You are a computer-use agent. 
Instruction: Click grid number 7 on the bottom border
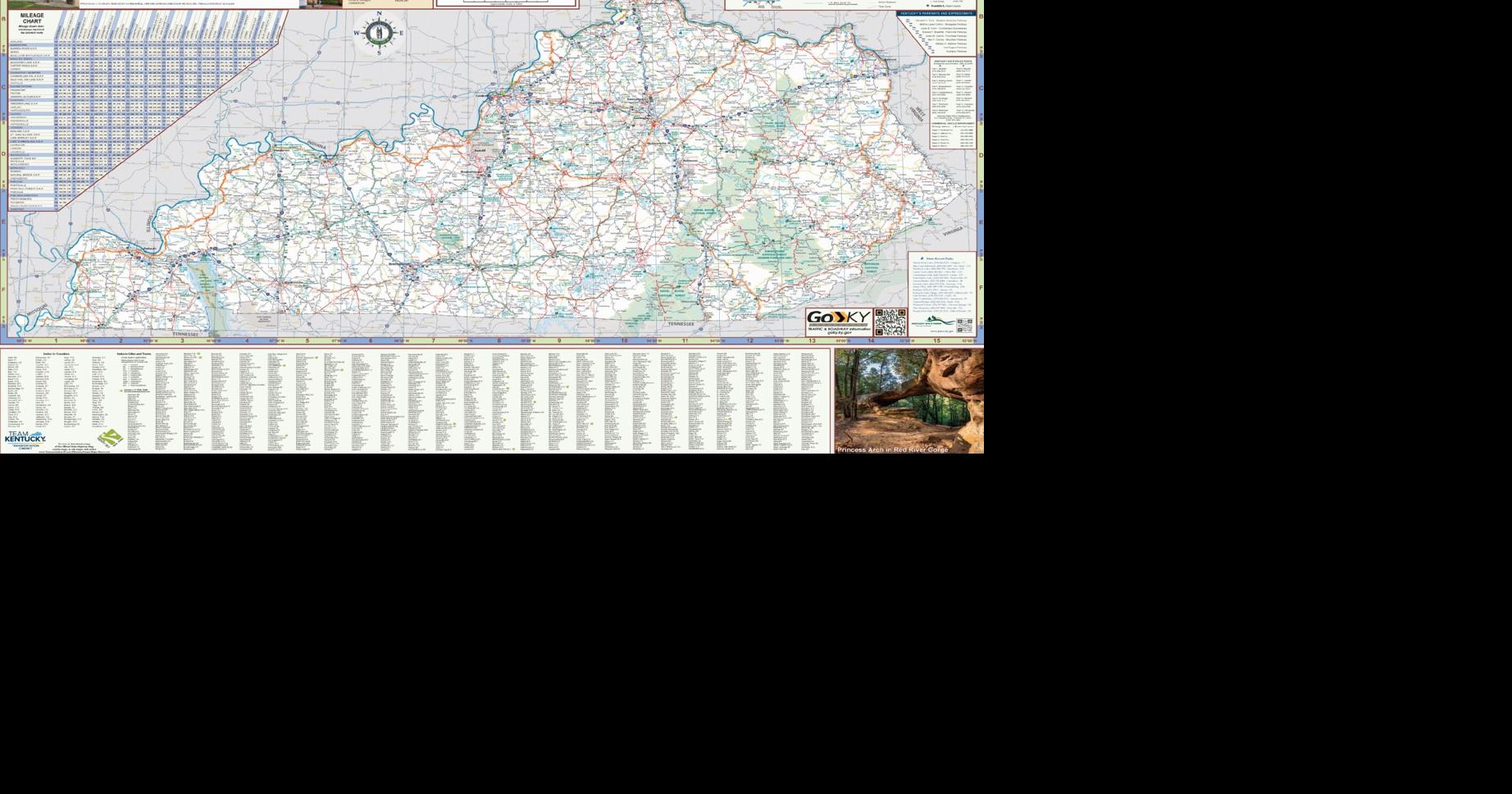[x=434, y=340]
